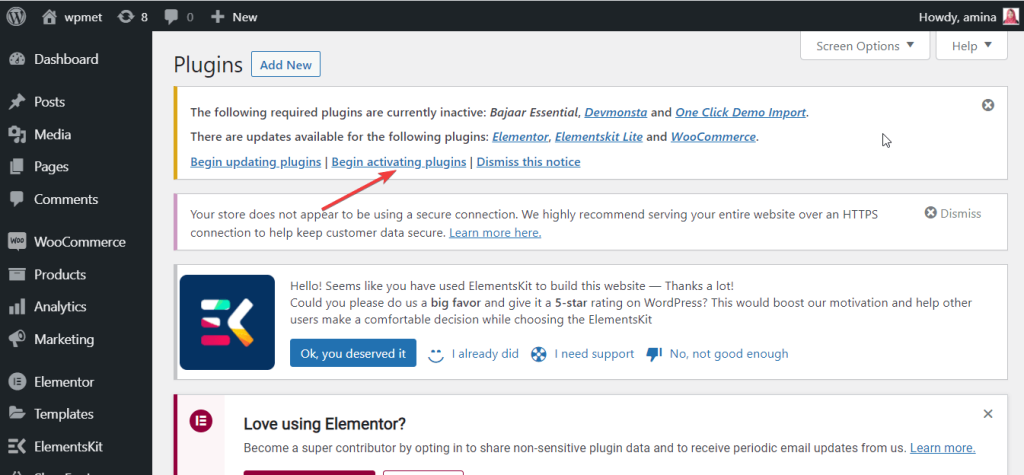Screen dimensions: 1024x475
Task: Click Dismiss this notice link
Action: [528, 161]
